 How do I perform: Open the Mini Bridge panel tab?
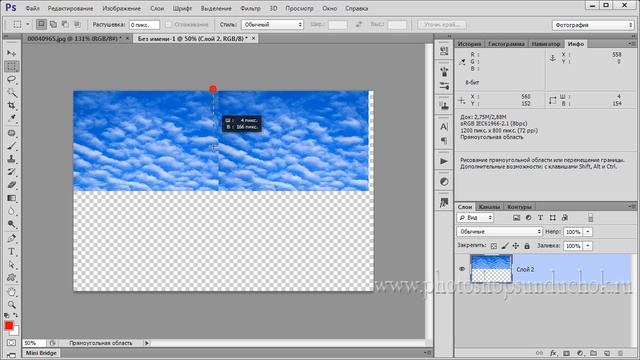pyautogui.click(x=41, y=353)
